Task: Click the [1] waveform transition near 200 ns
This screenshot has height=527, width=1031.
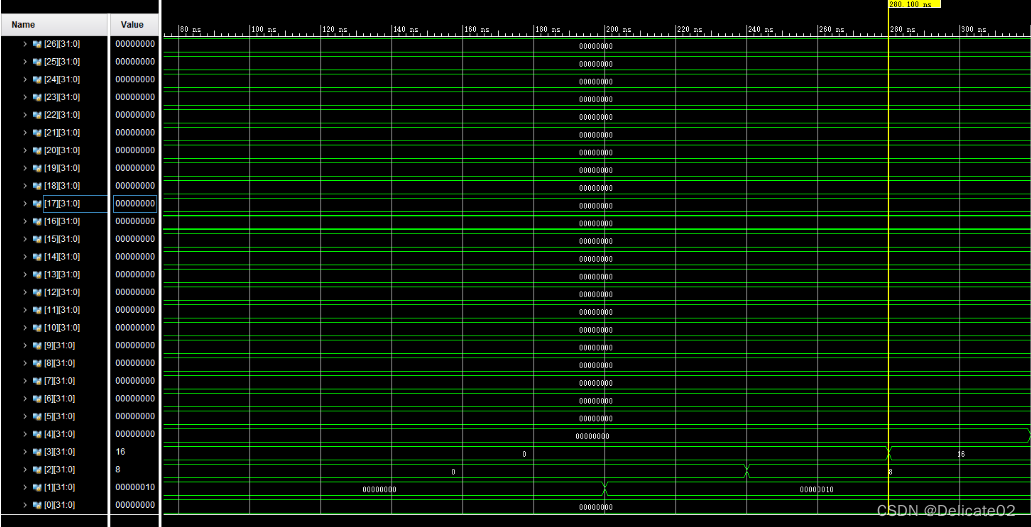Action: 605,489
